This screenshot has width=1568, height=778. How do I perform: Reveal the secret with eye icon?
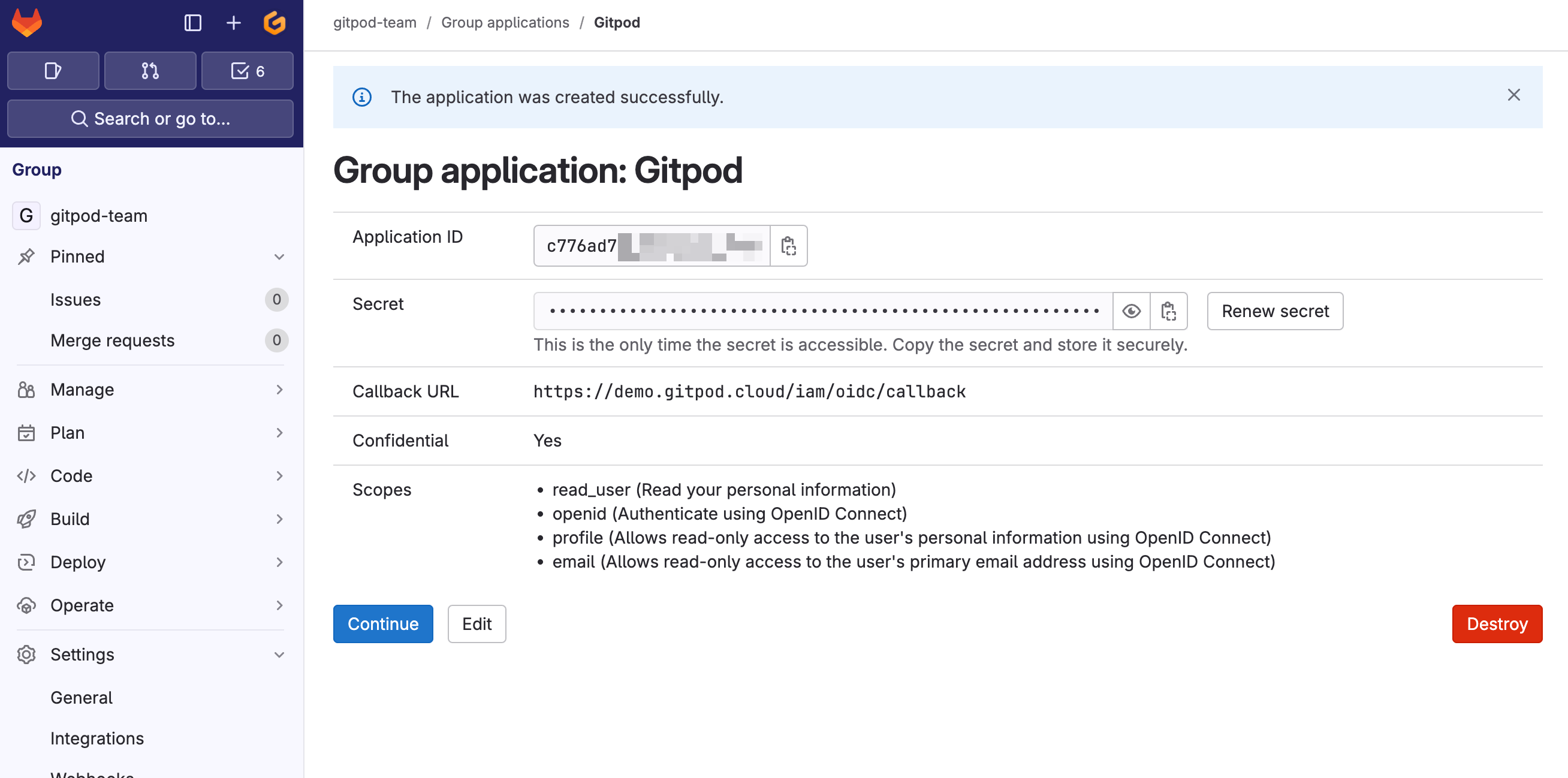1131,311
